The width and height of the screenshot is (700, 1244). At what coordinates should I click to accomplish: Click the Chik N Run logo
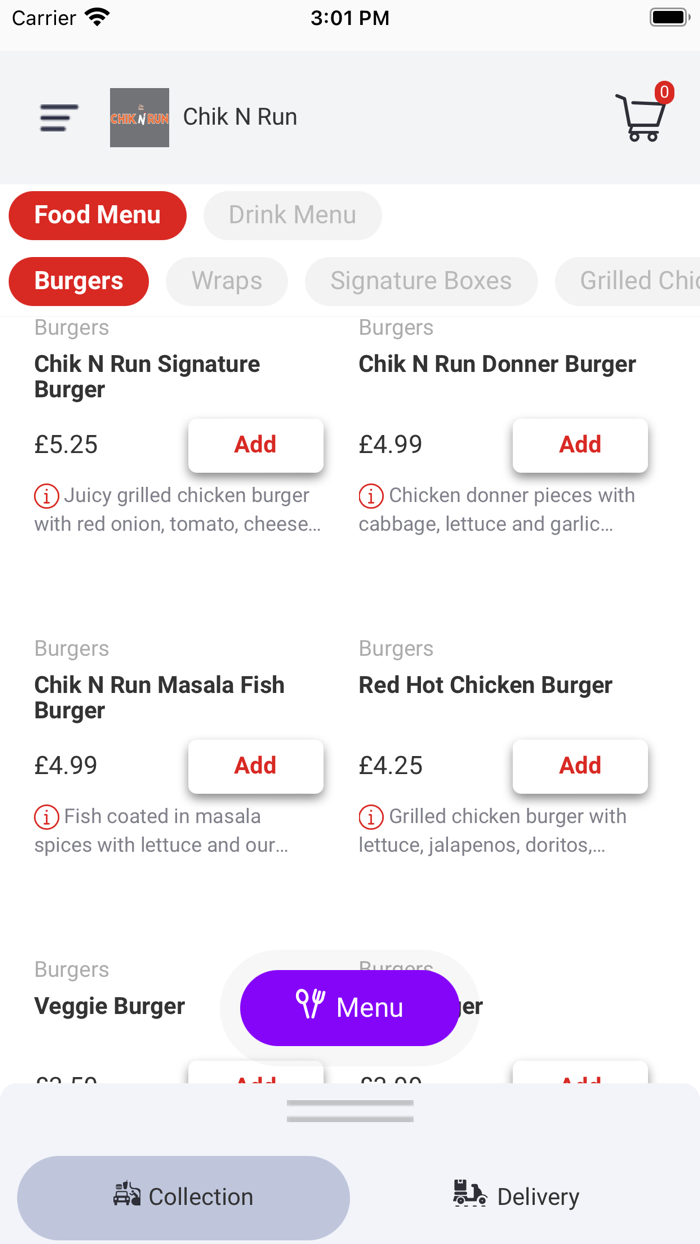coord(139,118)
